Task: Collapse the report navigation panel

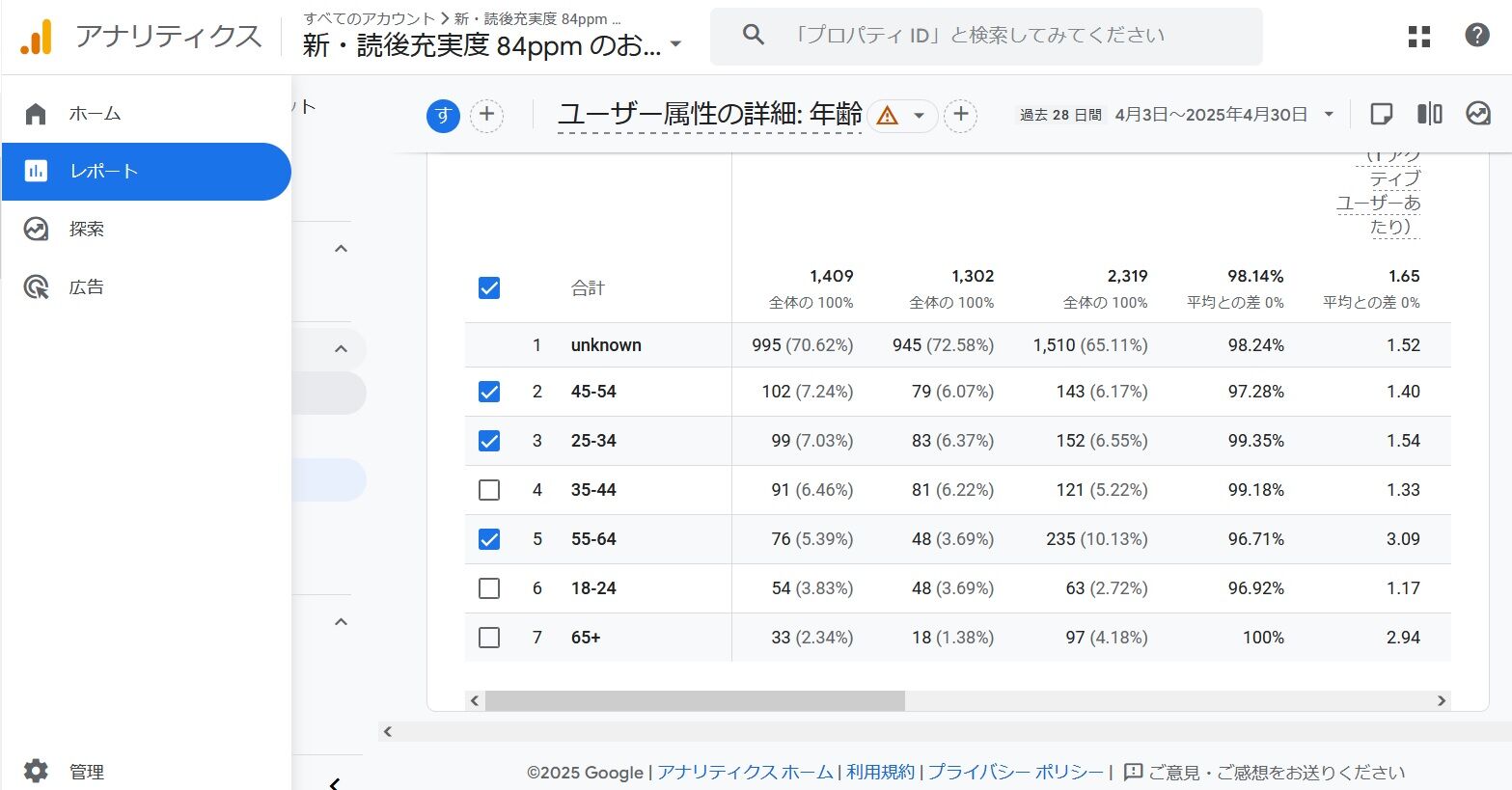Action: [334, 783]
